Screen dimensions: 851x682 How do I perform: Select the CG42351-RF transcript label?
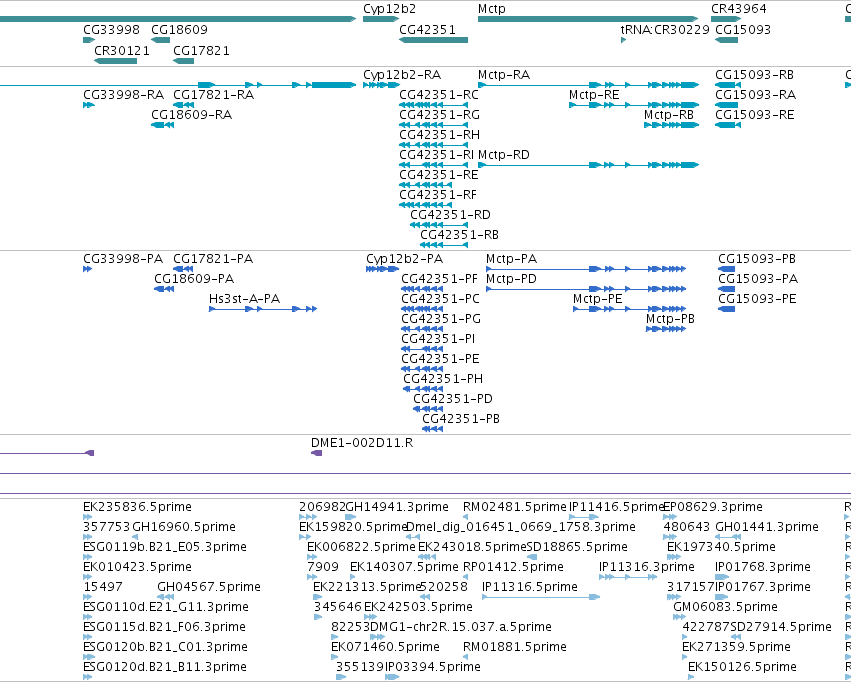point(439,195)
